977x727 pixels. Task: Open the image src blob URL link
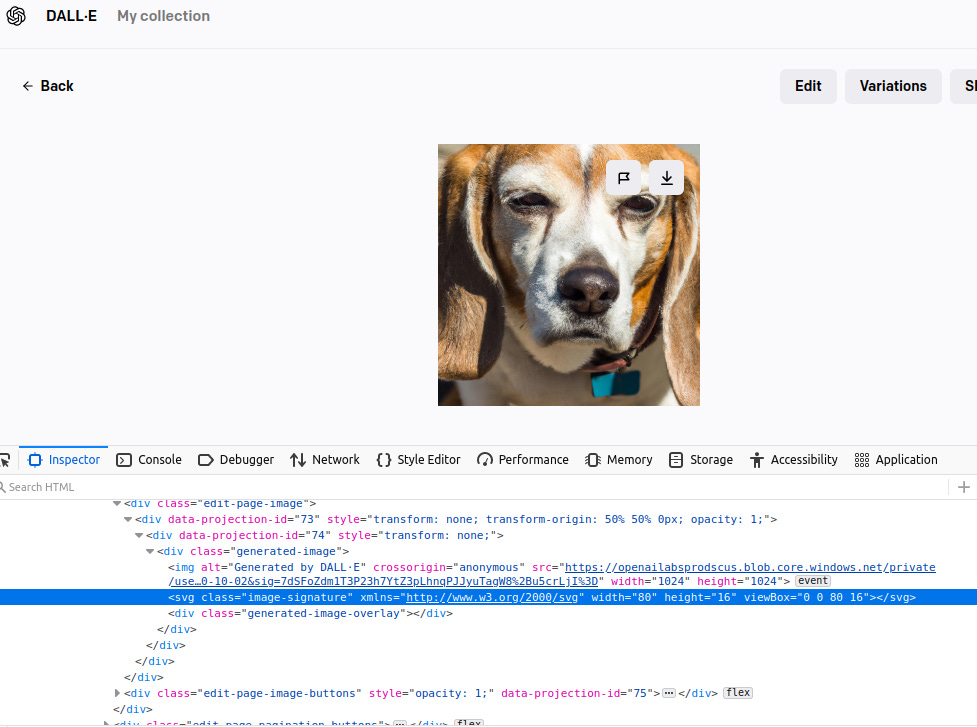(x=551, y=574)
